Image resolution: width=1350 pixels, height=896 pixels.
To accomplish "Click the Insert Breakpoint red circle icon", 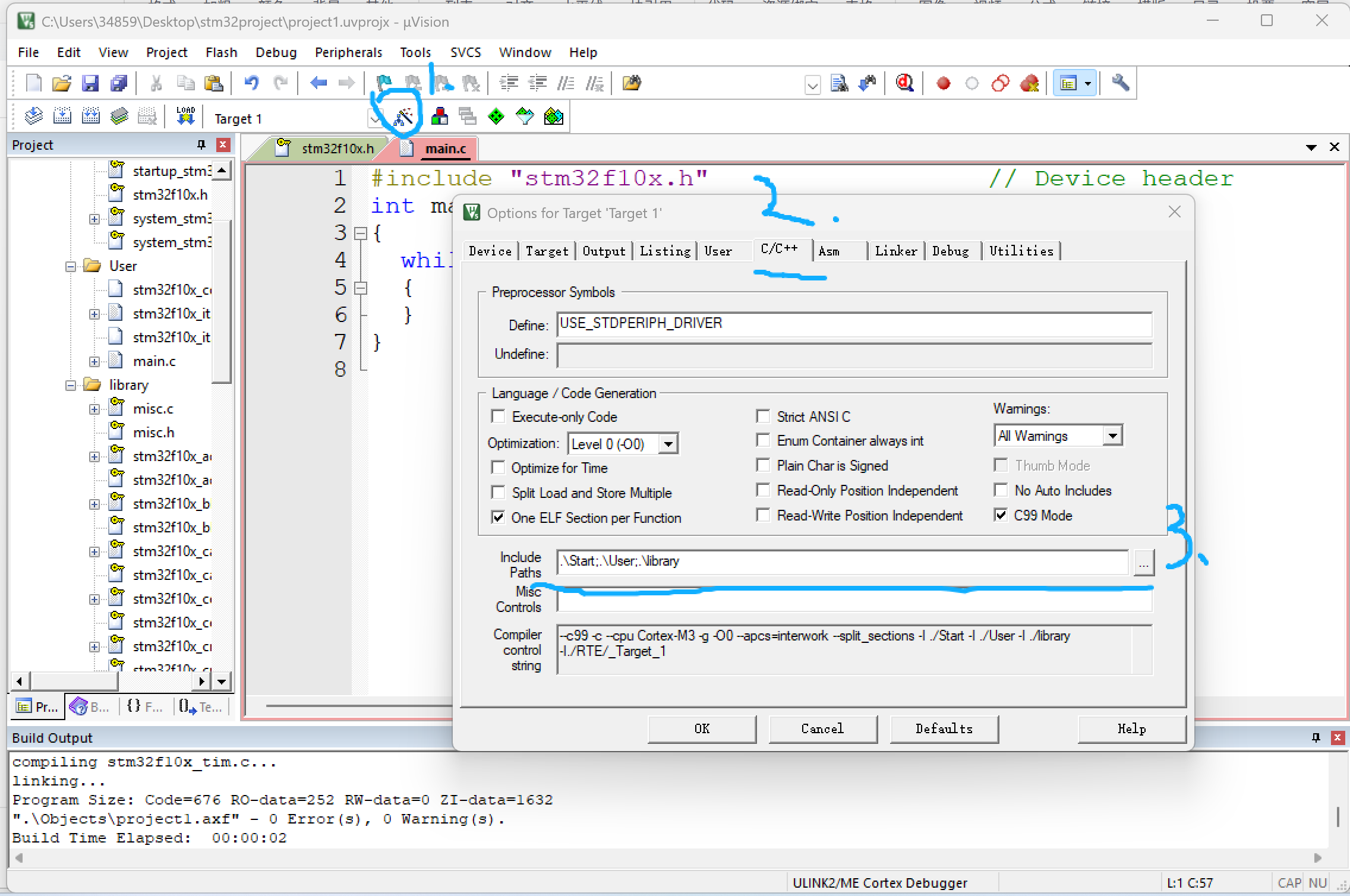I will point(943,83).
